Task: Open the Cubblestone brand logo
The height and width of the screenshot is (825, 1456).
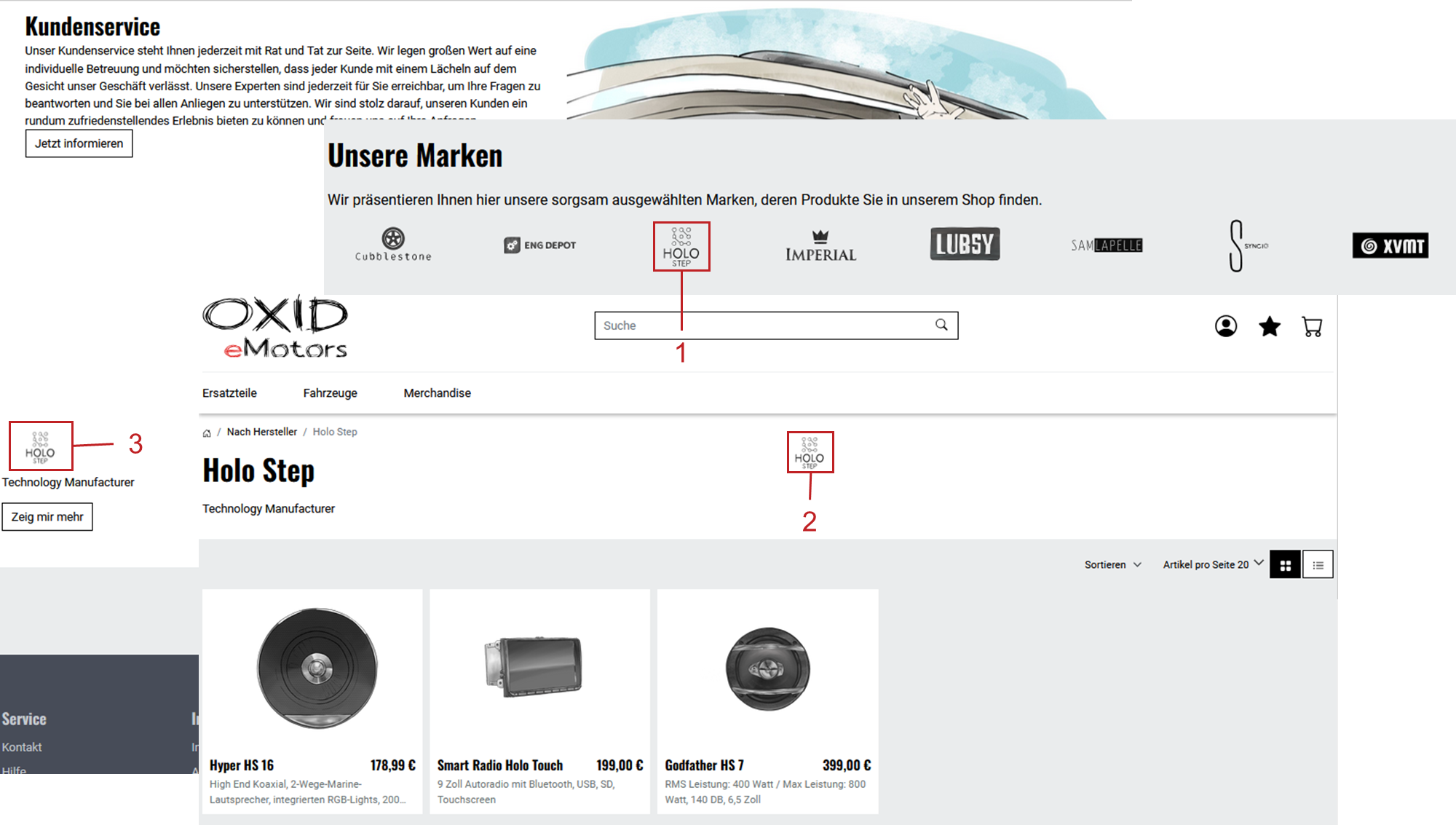Action: coord(393,245)
